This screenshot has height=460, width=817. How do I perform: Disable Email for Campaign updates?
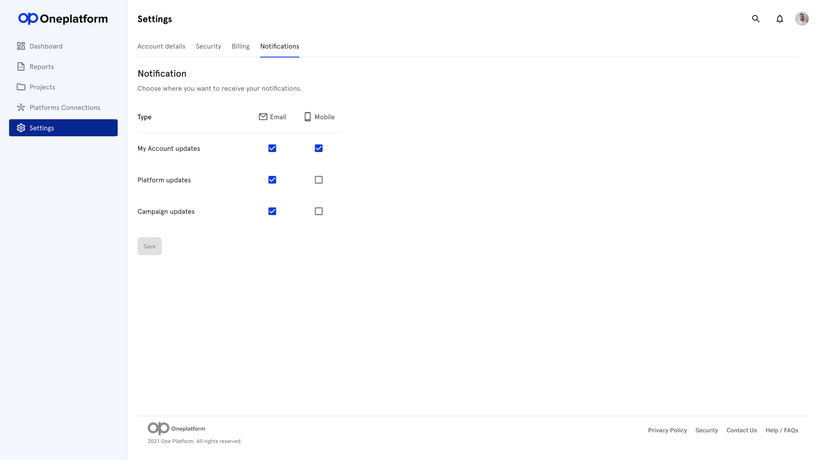tap(272, 211)
